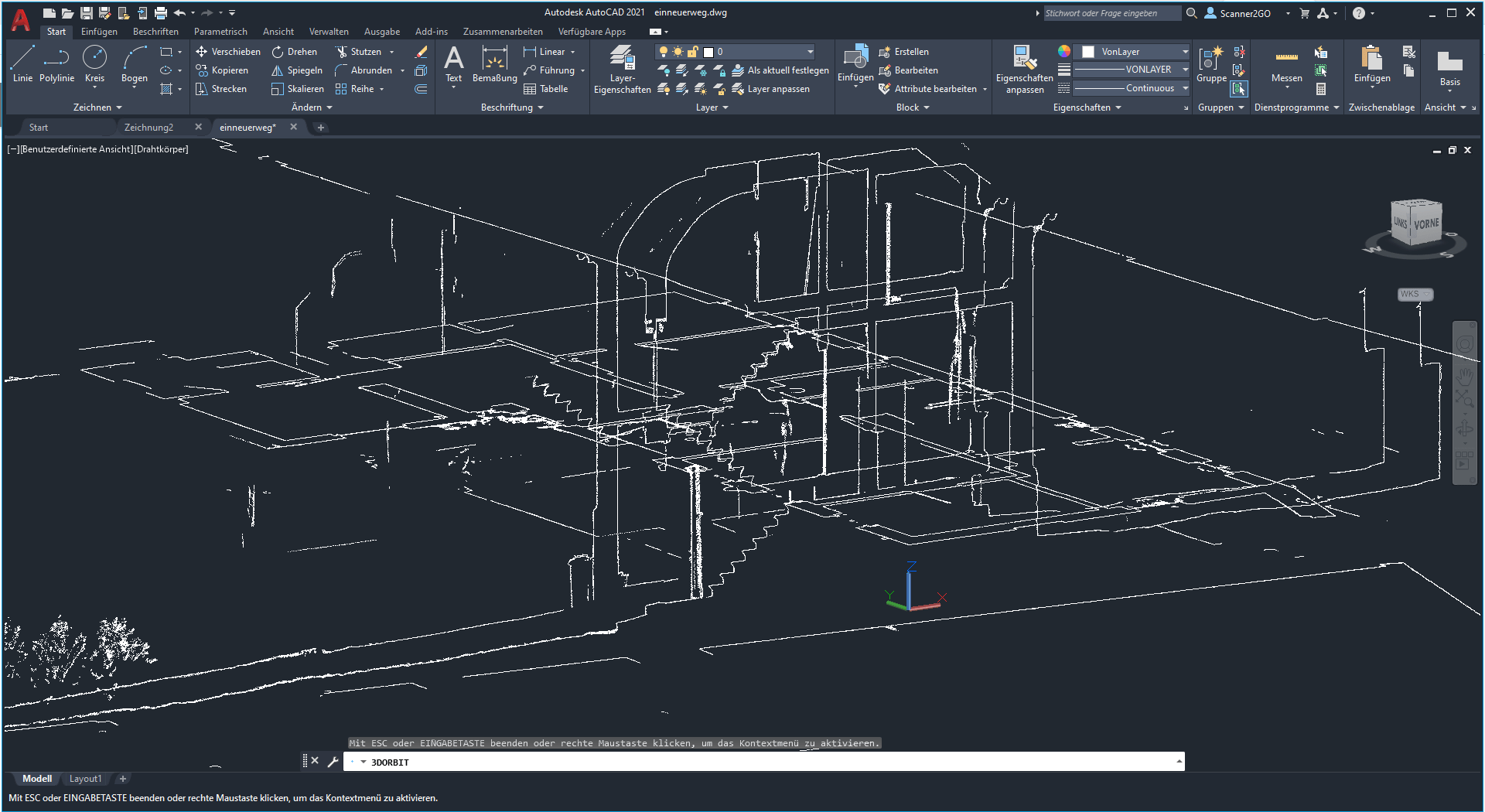Expand the Zeichnen panel
This screenshot has height=812, width=1485.
pos(97,107)
